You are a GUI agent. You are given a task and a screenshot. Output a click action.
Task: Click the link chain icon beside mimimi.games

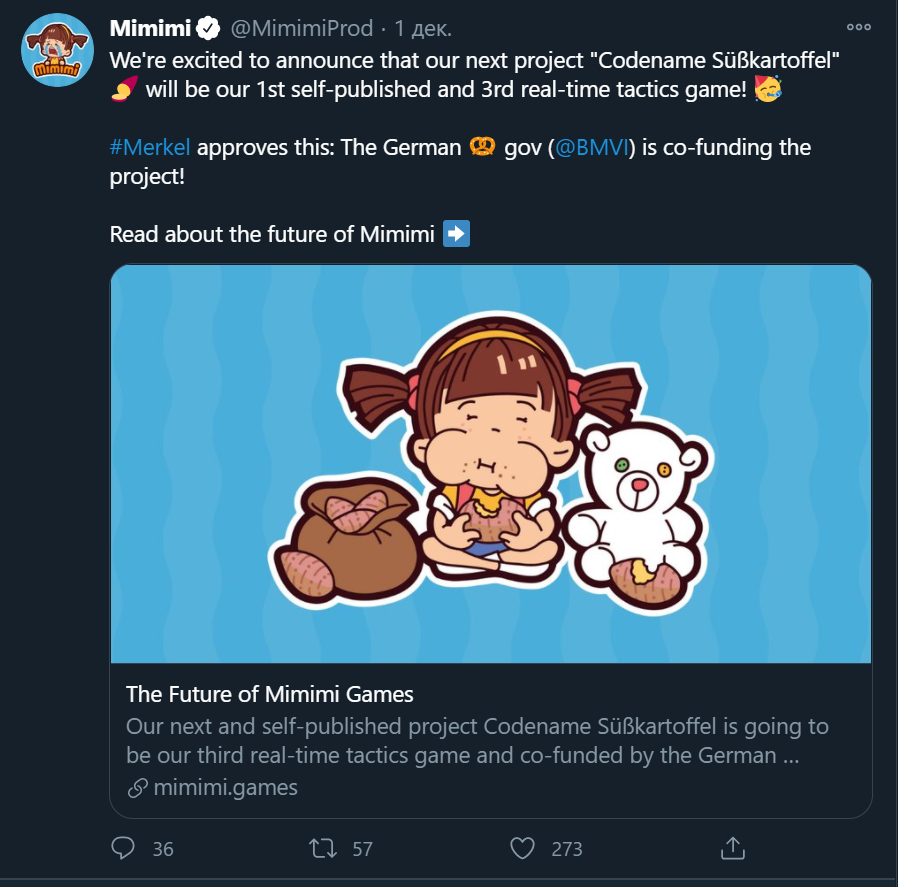pos(138,788)
